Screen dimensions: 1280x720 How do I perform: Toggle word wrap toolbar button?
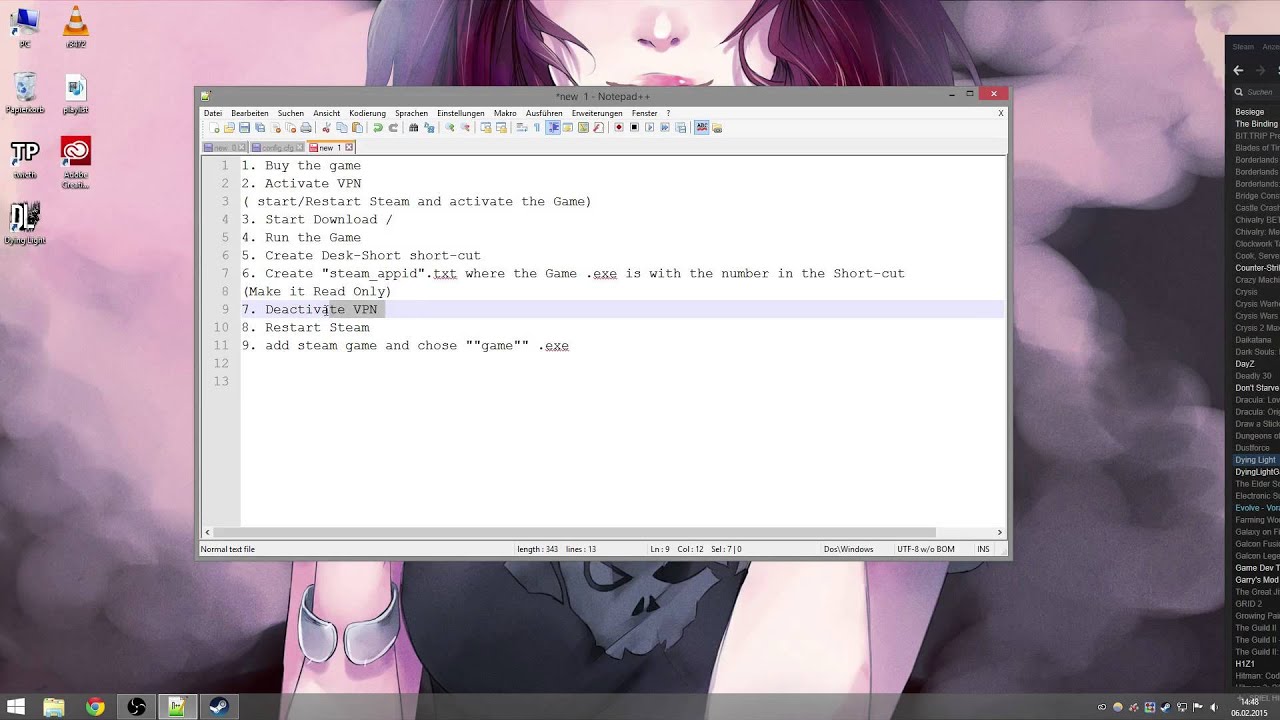point(522,127)
